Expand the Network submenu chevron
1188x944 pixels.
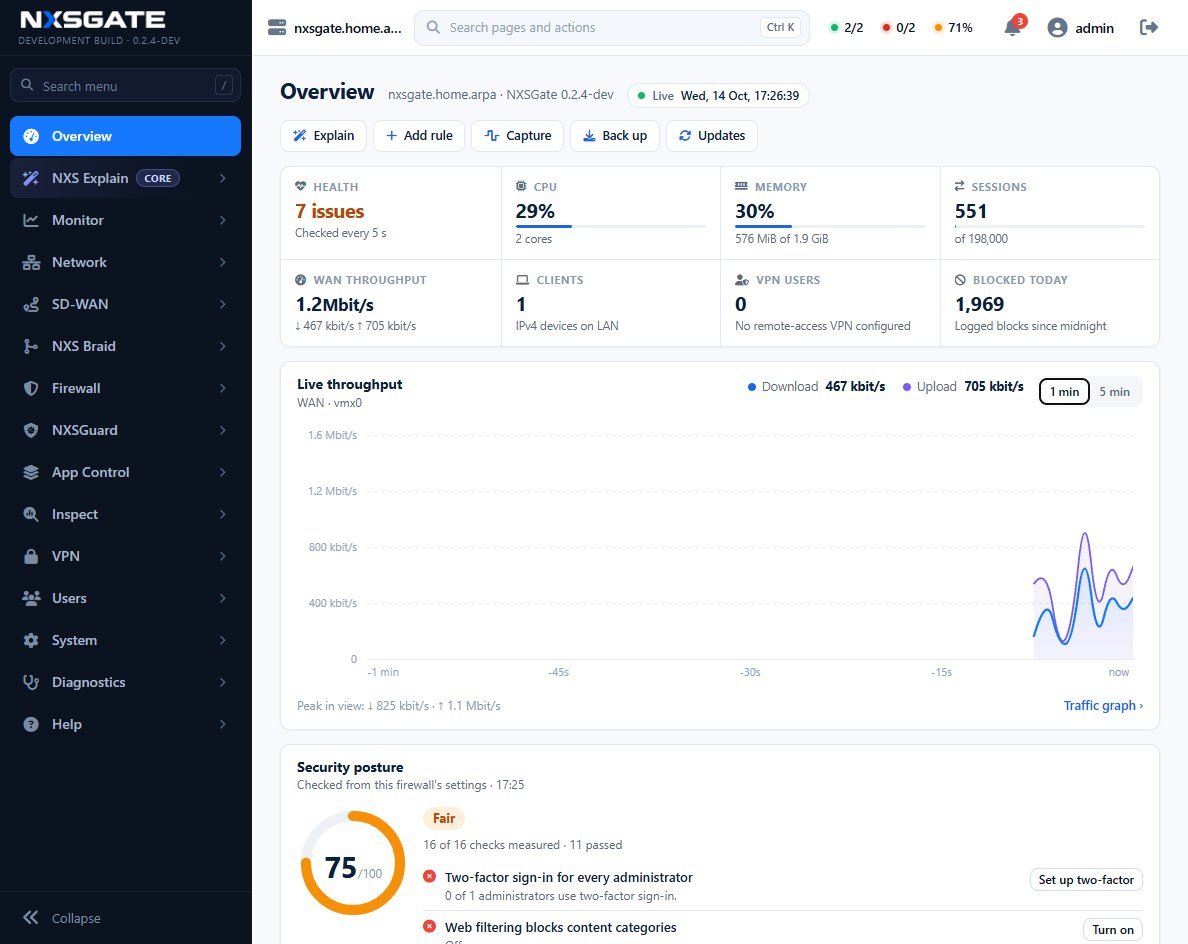tap(223, 262)
